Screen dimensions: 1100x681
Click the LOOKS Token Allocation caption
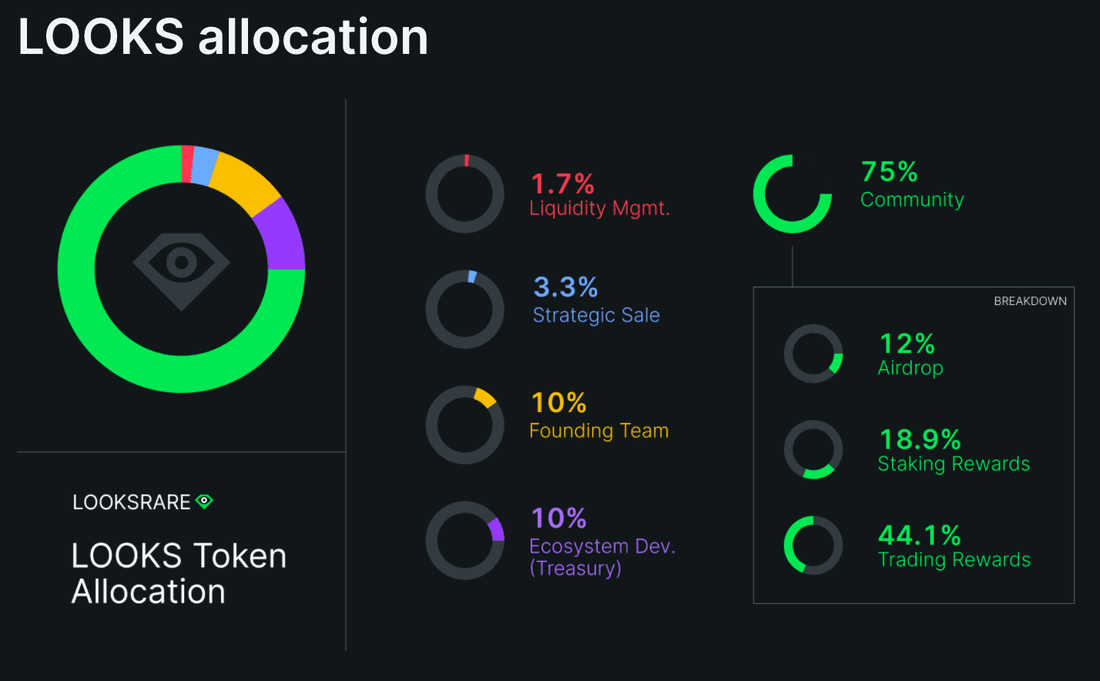tap(179, 574)
